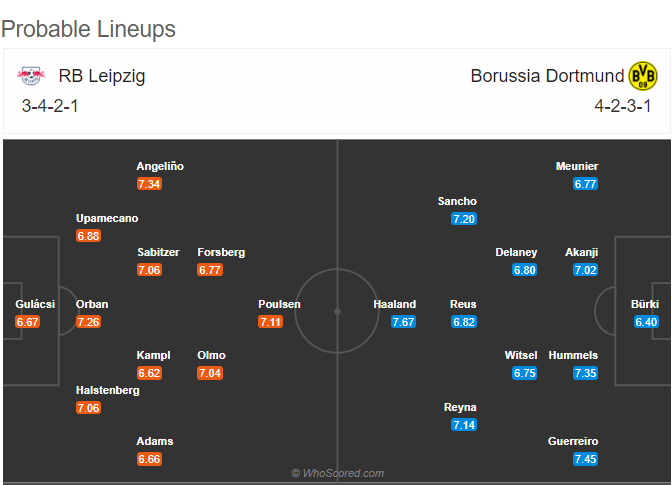The image size is (672, 485).
Task: Click Angeliño's 7.34 rating badge
Action: (x=149, y=184)
